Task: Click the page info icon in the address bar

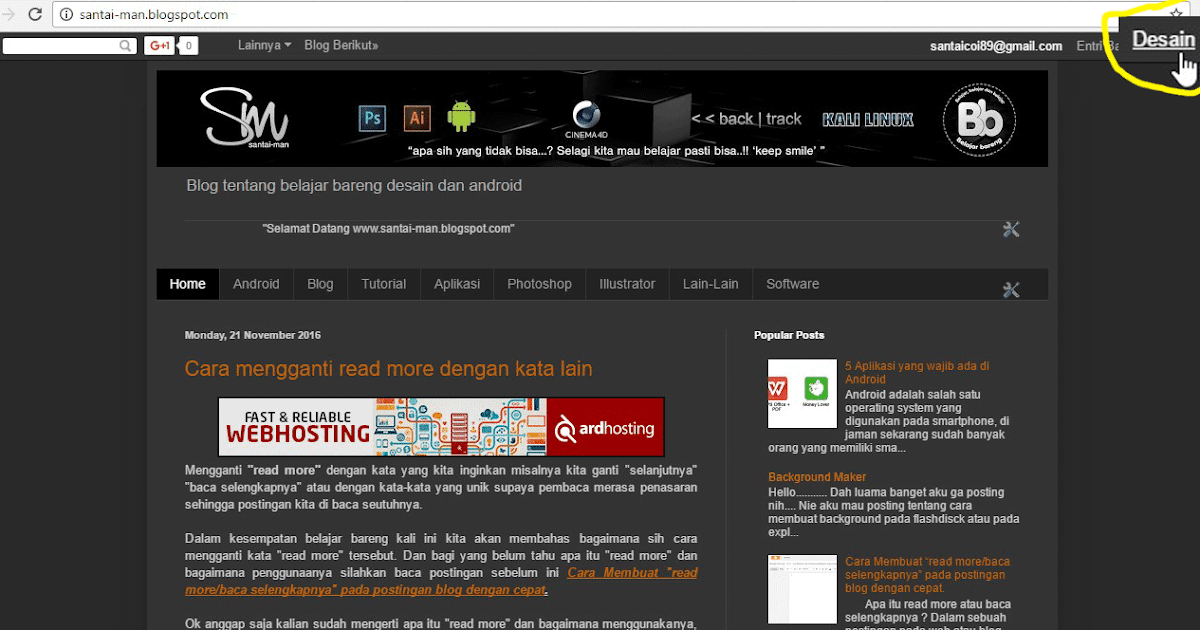Action: [65, 14]
